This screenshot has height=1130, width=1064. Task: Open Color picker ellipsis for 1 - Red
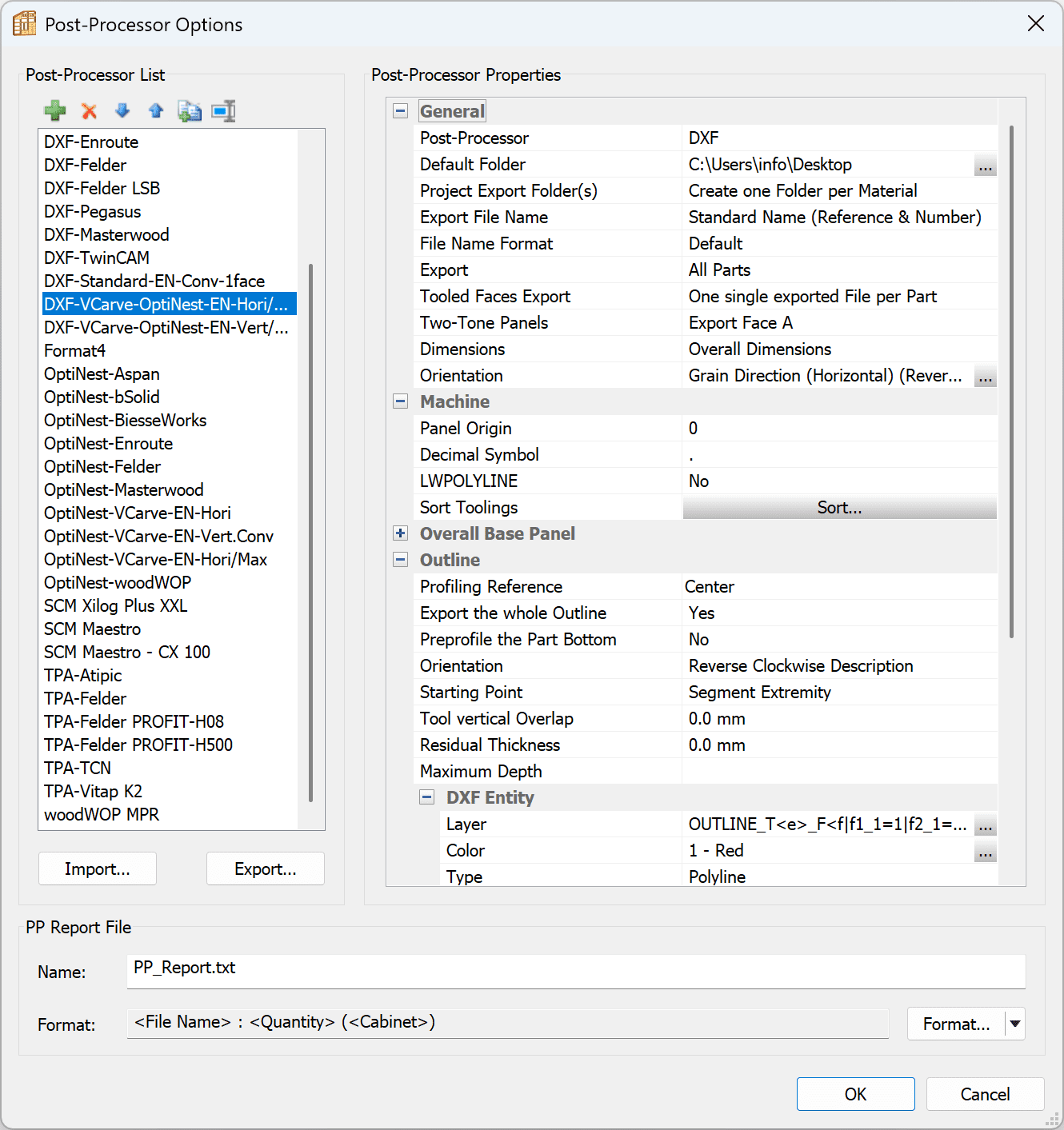point(985,852)
